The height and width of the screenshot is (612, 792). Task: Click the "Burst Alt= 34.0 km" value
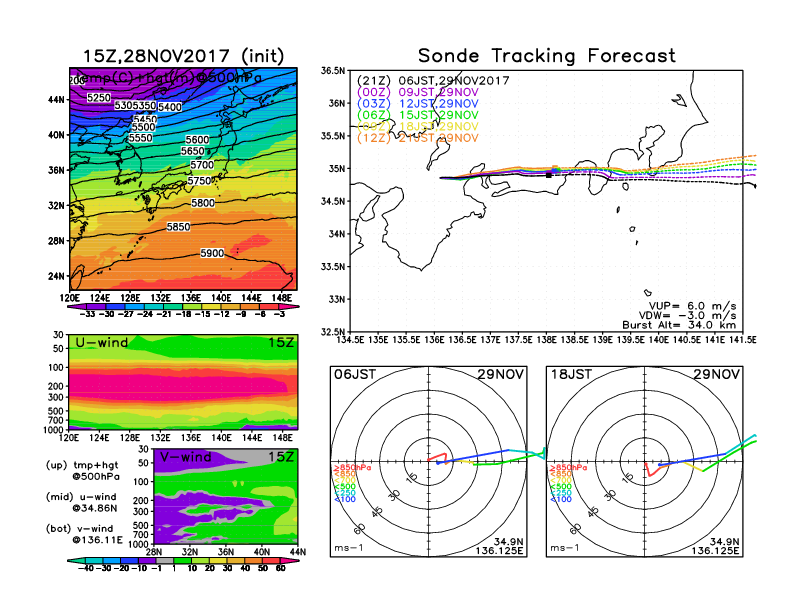click(x=679, y=325)
